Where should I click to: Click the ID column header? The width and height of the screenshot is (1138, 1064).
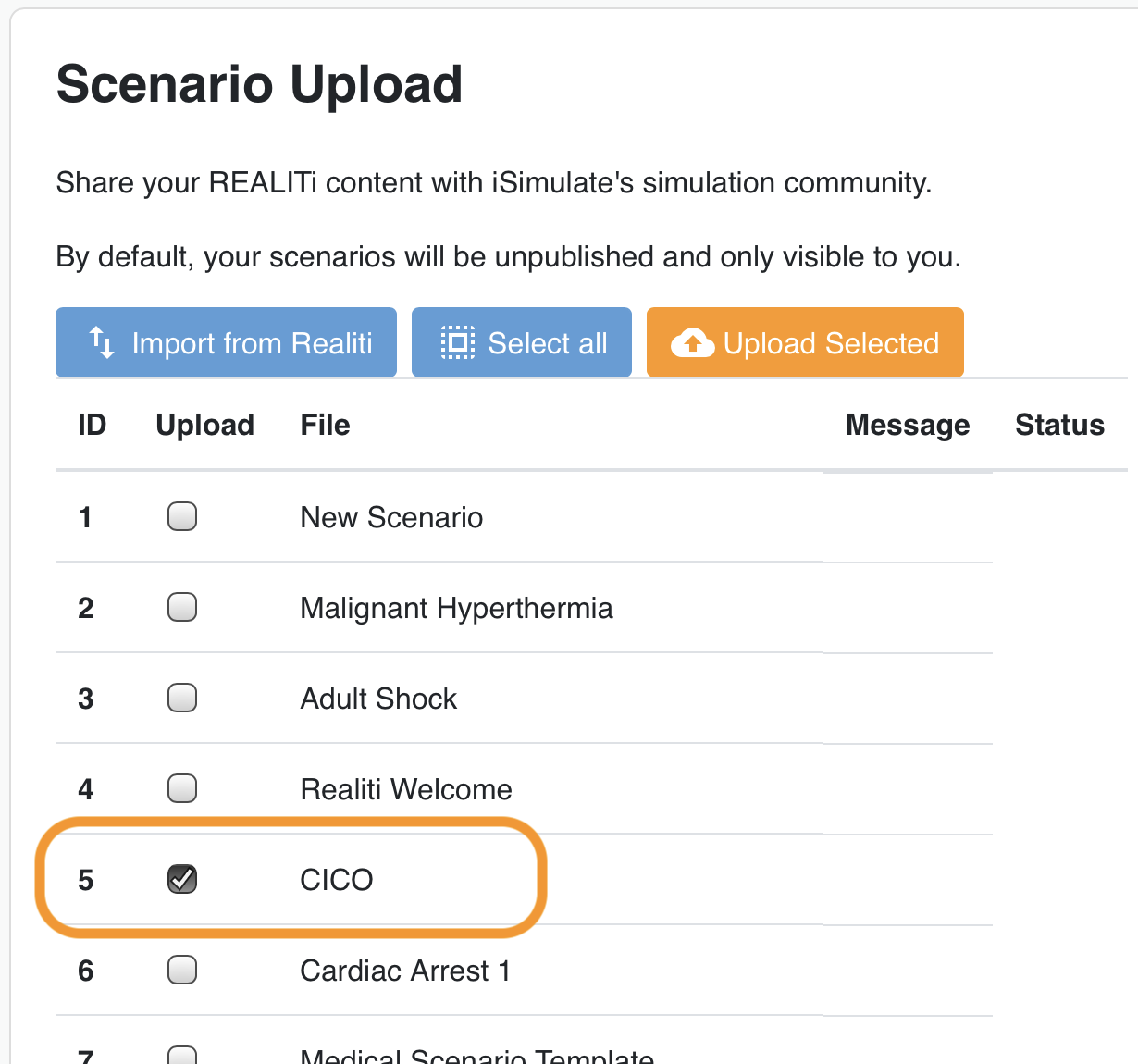pyautogui.click(x=92, y=425)
